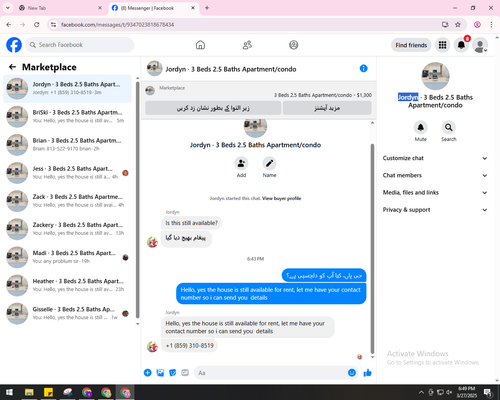The height and width of the screenshot is (400, 500).
Task: Click the More actions Urdu button
Action: tap(327, 108)
